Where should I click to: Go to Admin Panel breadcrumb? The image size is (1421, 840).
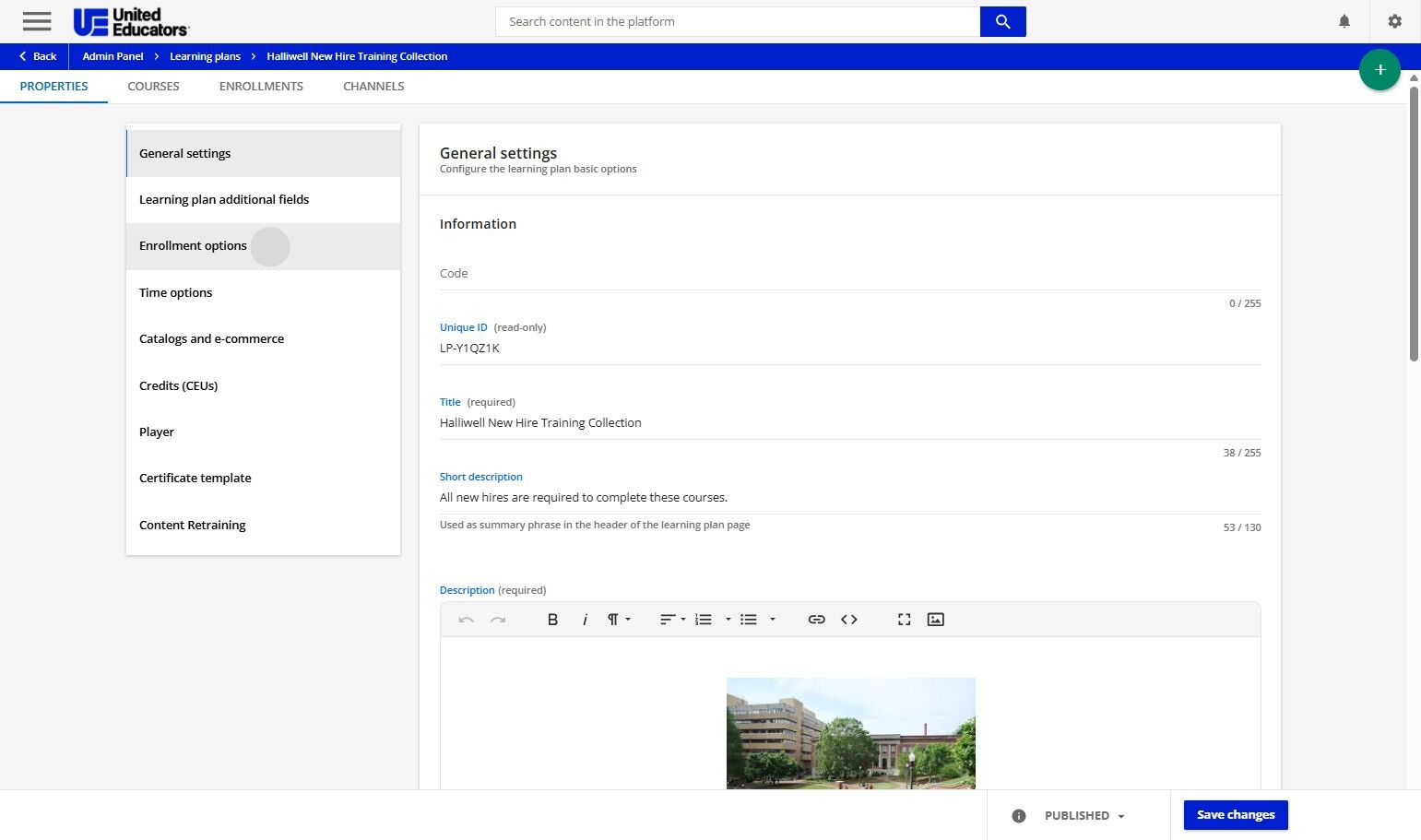click(x=112, y=56)
